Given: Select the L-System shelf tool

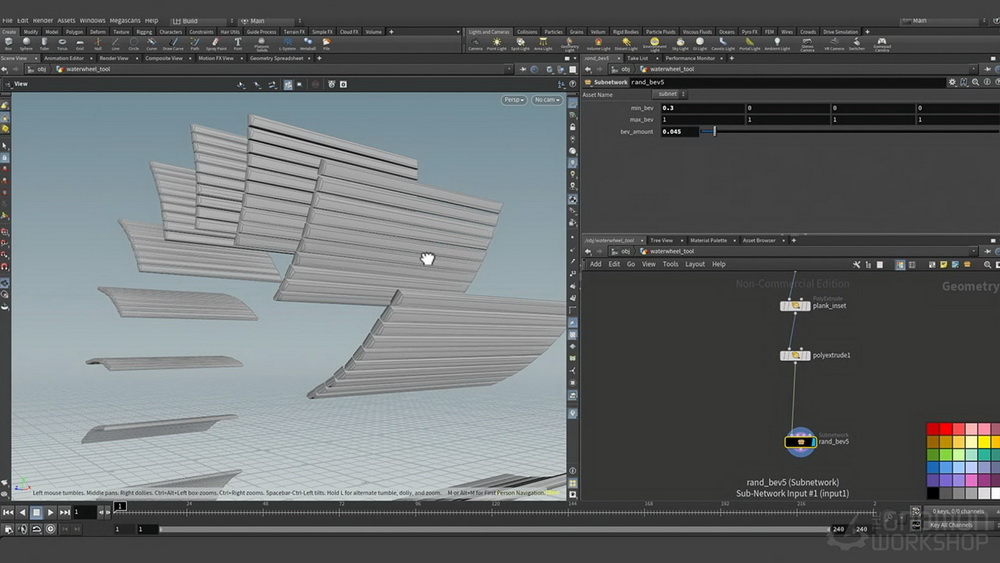Looking at the screenshot, I should [288, 43].
